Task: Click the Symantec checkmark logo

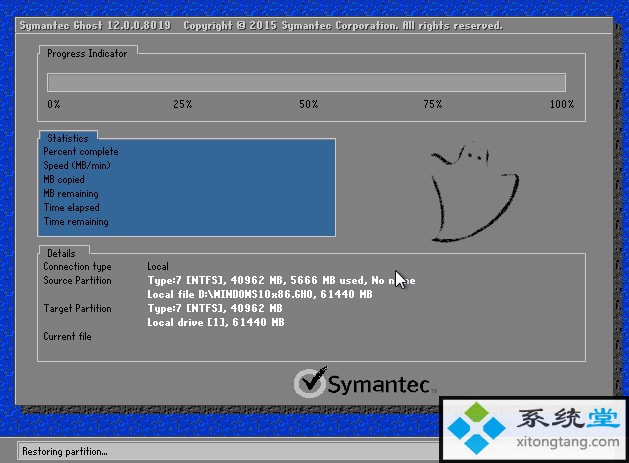Action: [x=310, y=382]
